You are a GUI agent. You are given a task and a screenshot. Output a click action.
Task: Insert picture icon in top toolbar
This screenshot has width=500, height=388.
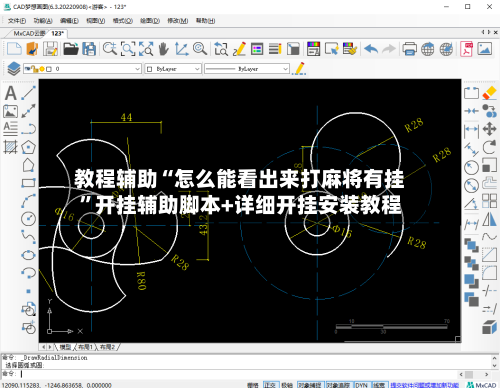tap(485, 49)
